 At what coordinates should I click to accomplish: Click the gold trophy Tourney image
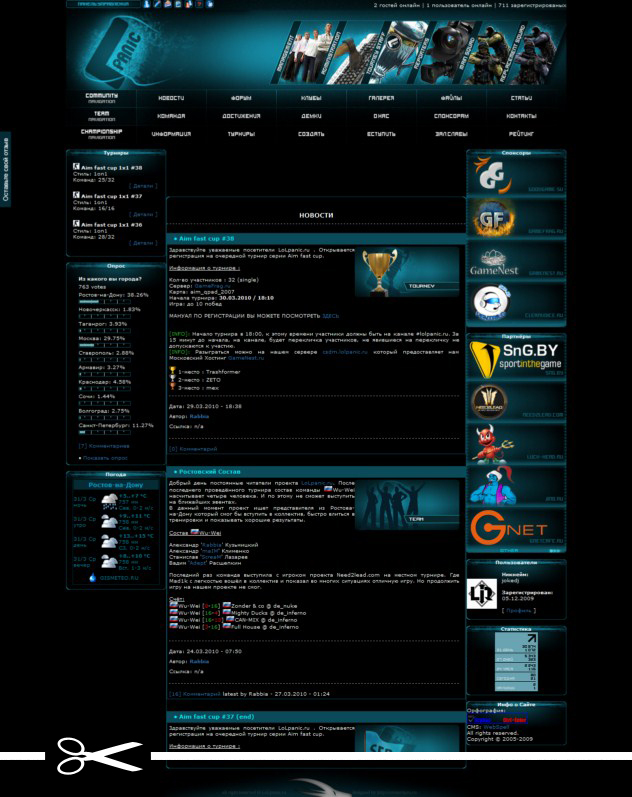[407, 272]
